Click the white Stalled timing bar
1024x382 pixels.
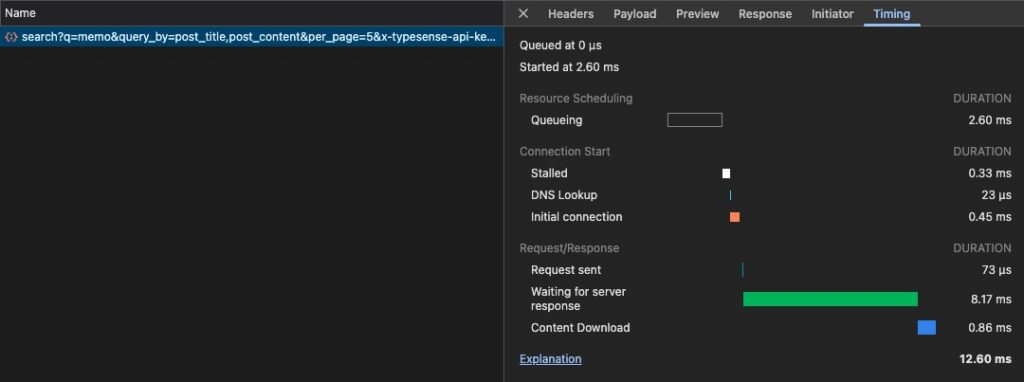726,174
